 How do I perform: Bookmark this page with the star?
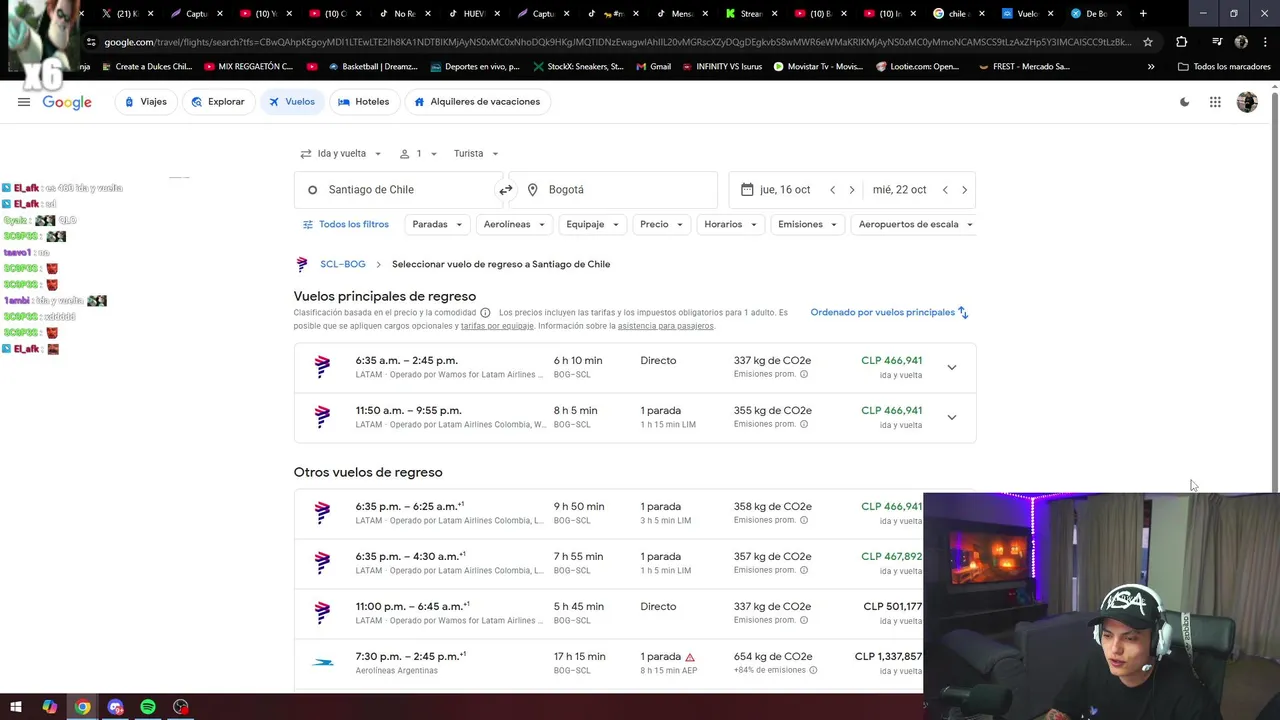tap(1148, 42)
